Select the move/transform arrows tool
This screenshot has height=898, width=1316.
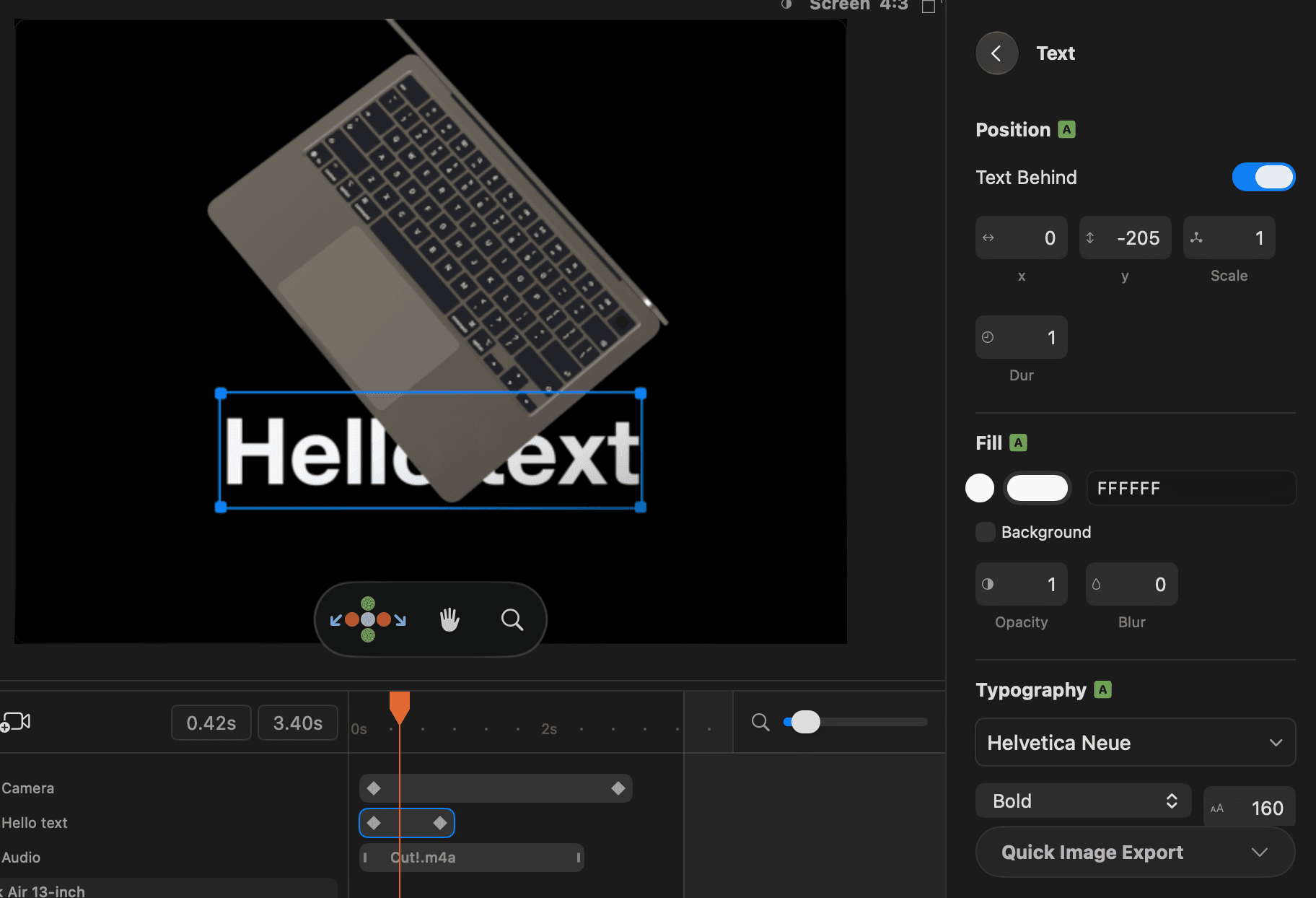tap(368, 619)
